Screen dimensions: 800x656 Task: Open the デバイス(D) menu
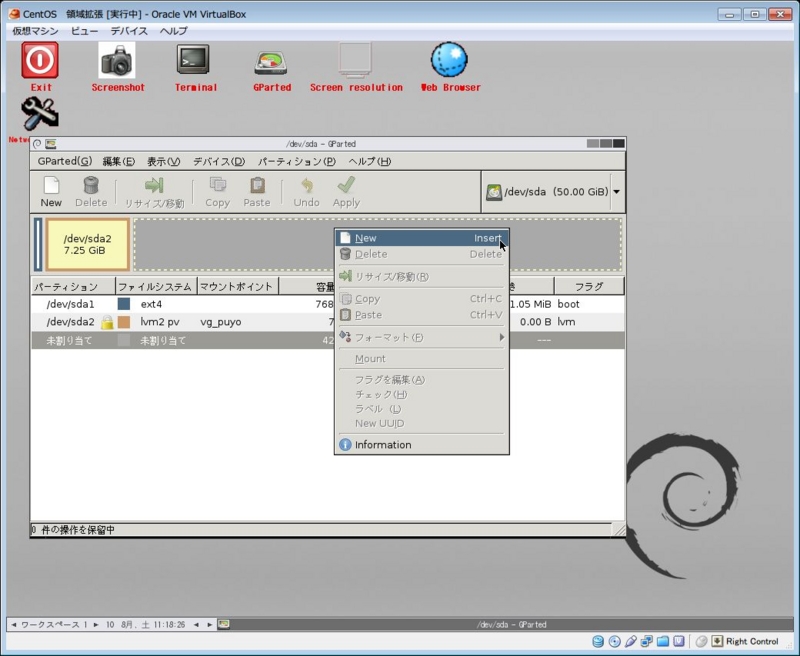point(218,161)
